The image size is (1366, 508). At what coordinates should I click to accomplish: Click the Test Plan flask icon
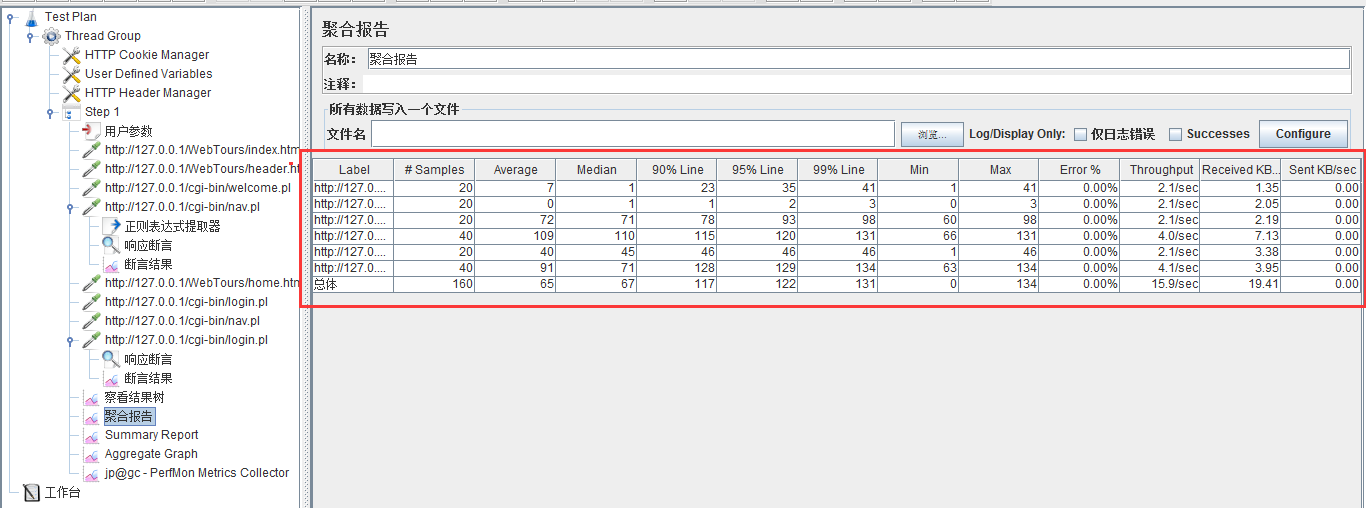[x=31, y=17]
